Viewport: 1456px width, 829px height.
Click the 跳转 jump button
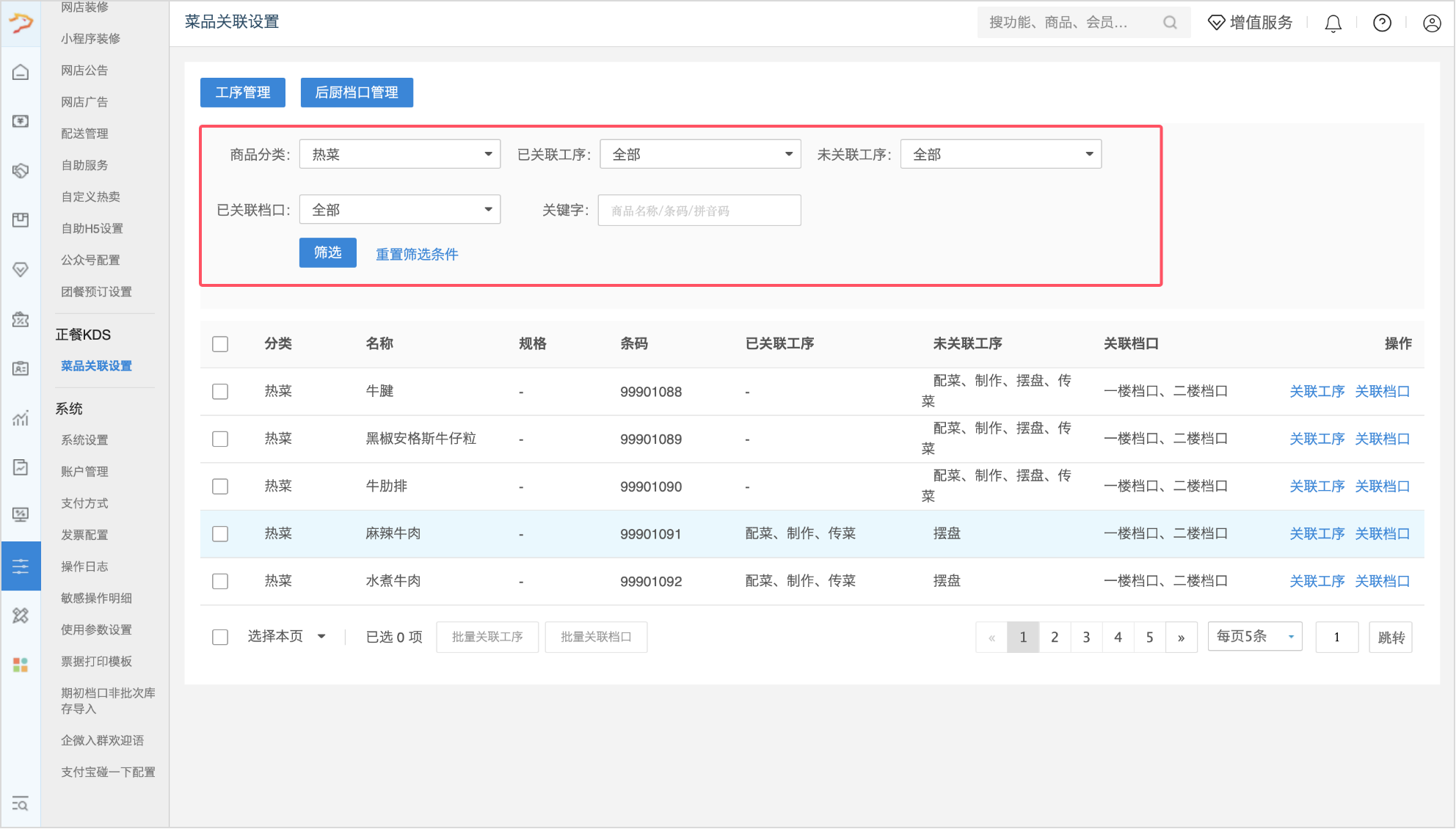pos(1391,637)
